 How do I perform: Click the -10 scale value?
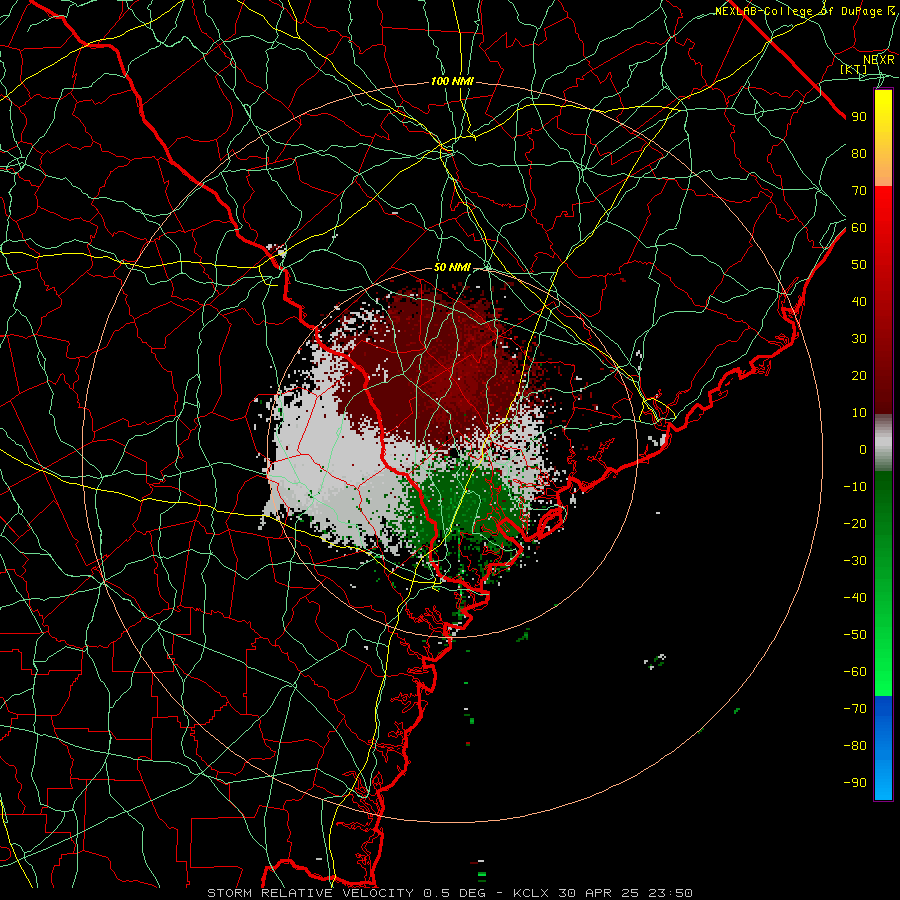coord(855,487)
